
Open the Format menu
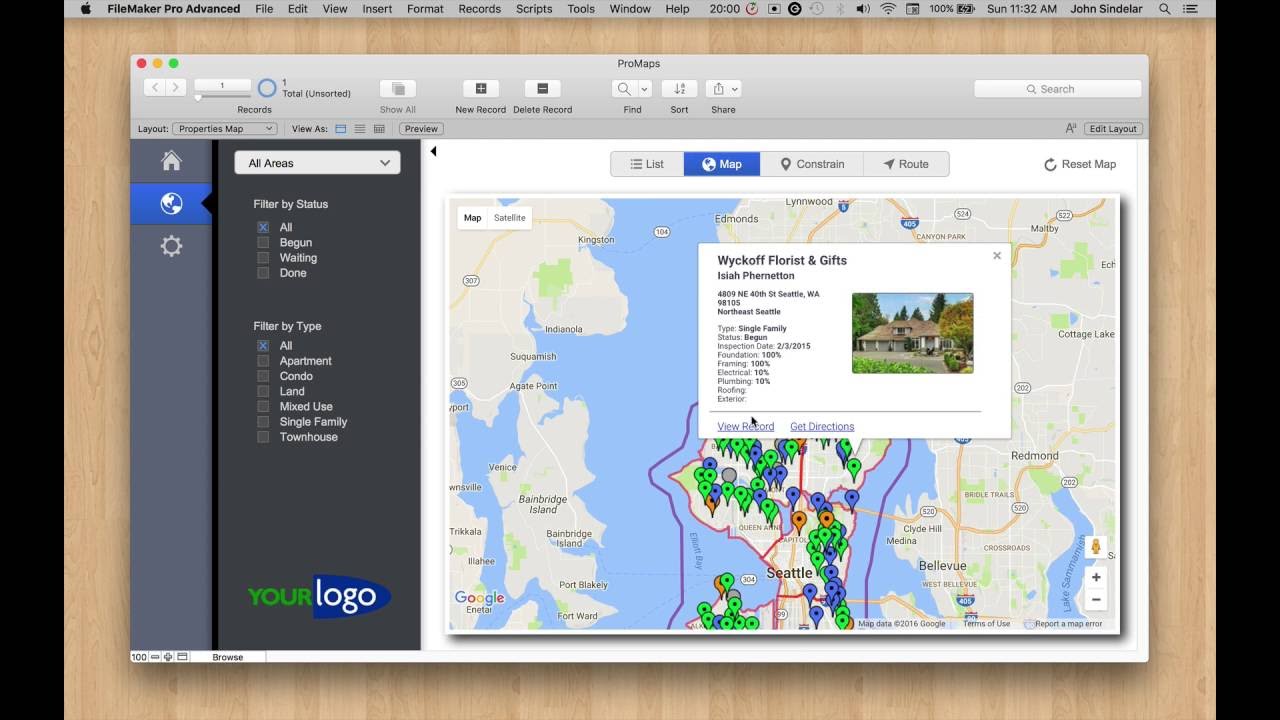tap(425, 9)
